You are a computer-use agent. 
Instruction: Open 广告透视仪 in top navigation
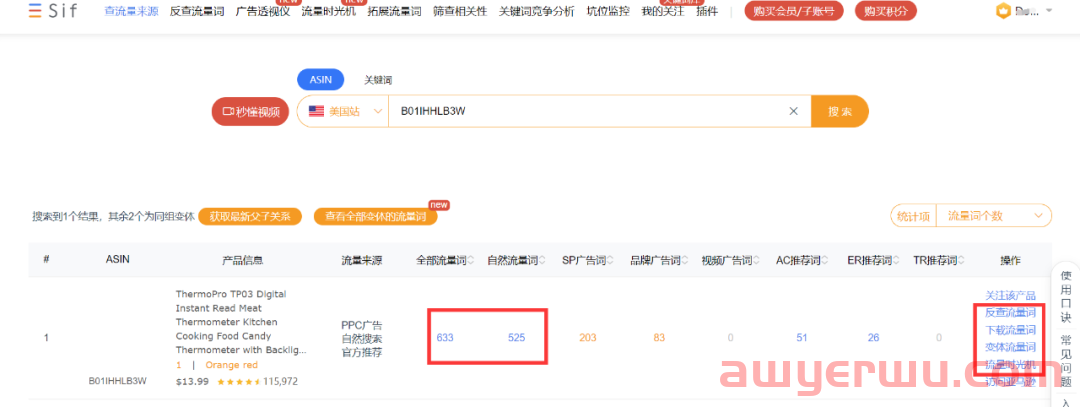(262, 12)
